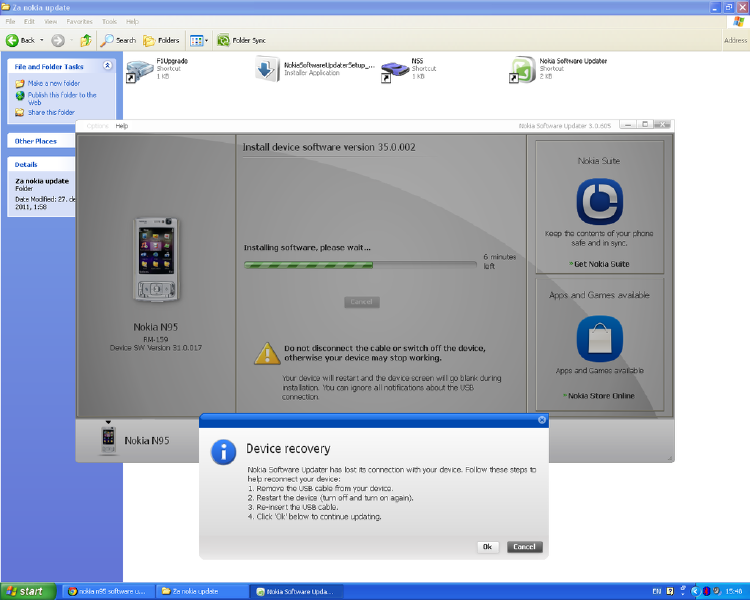Click the language bar help question icon
750x600 pixels.
670,591
